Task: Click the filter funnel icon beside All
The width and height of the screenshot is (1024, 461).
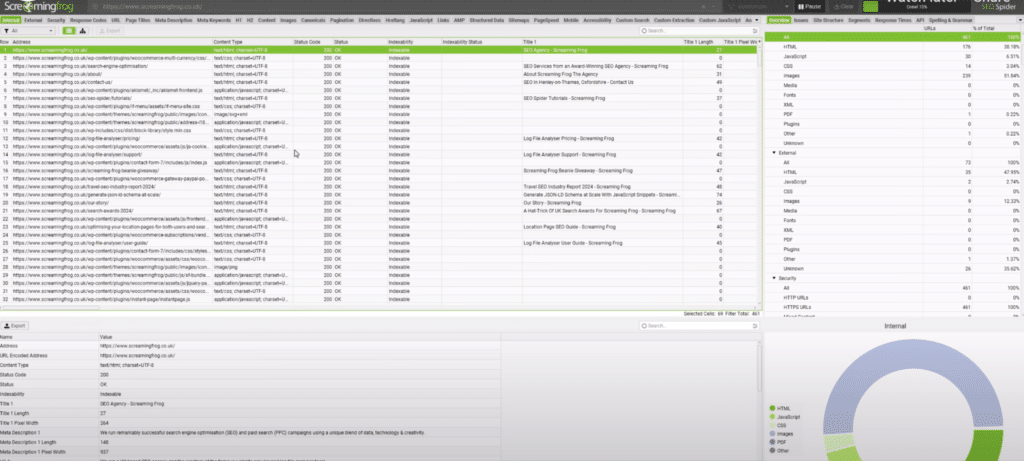Action: (x=6, y=31)
